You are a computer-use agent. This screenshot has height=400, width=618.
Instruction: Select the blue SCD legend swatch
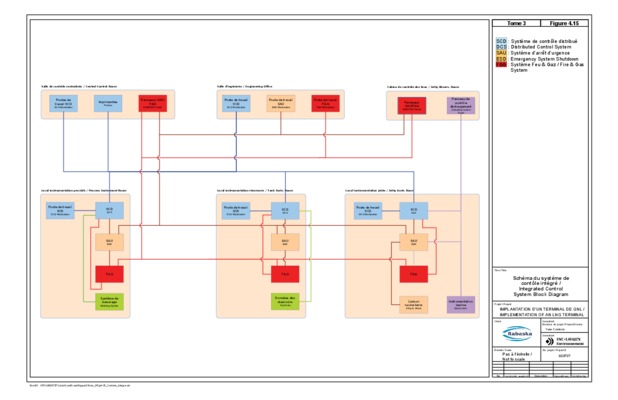point(501,41)
